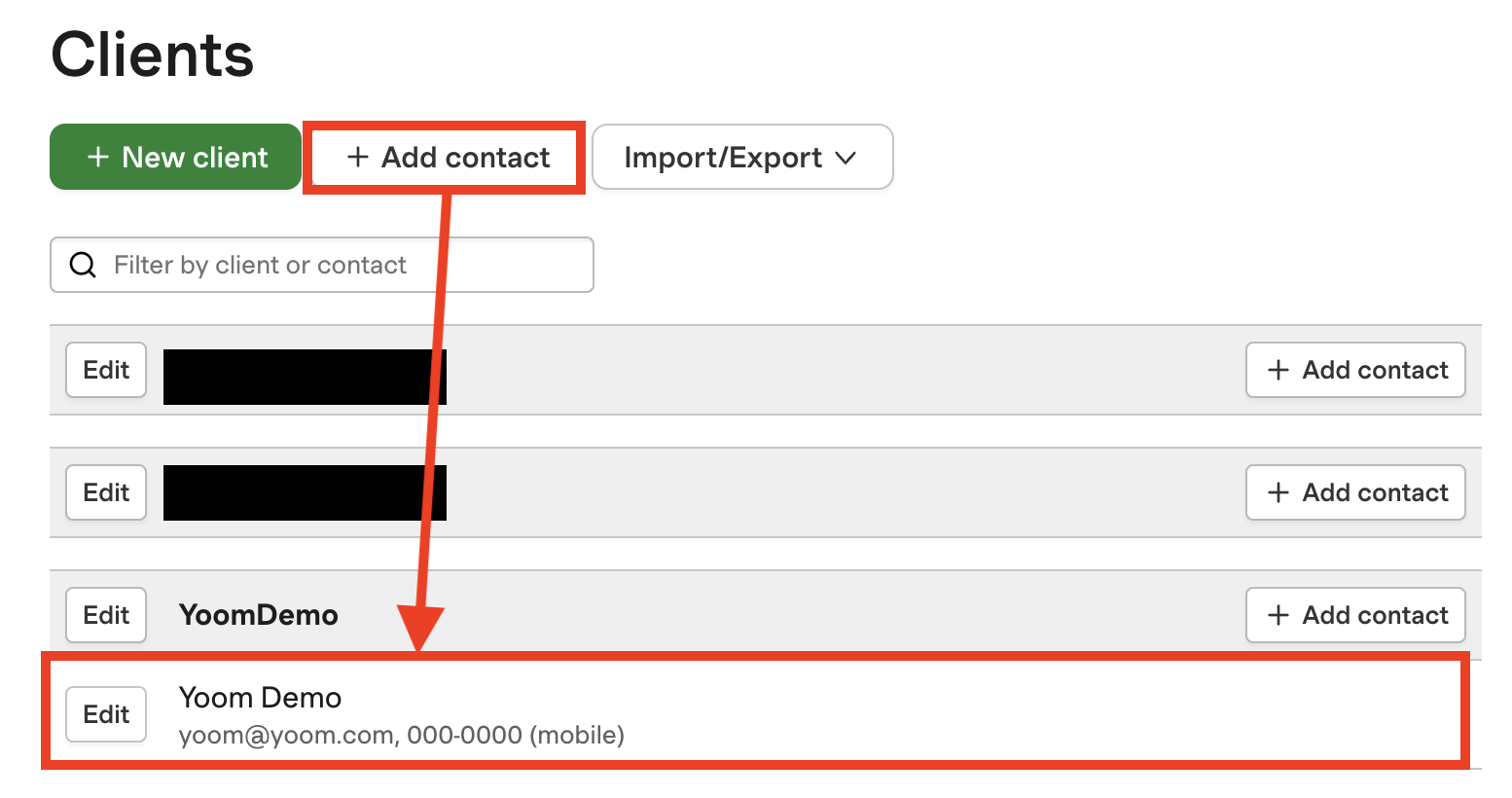The height and width of the screenshot is (798, 1512).
Task: Open the Import/Export dropdown
Action: 741,157
